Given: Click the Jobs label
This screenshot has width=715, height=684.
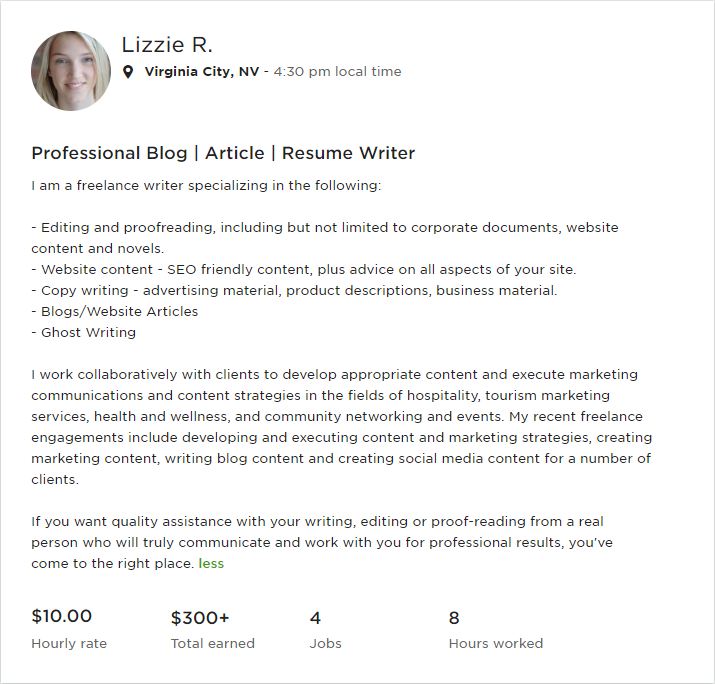Looking at the screenshot, I should [326, 643].
